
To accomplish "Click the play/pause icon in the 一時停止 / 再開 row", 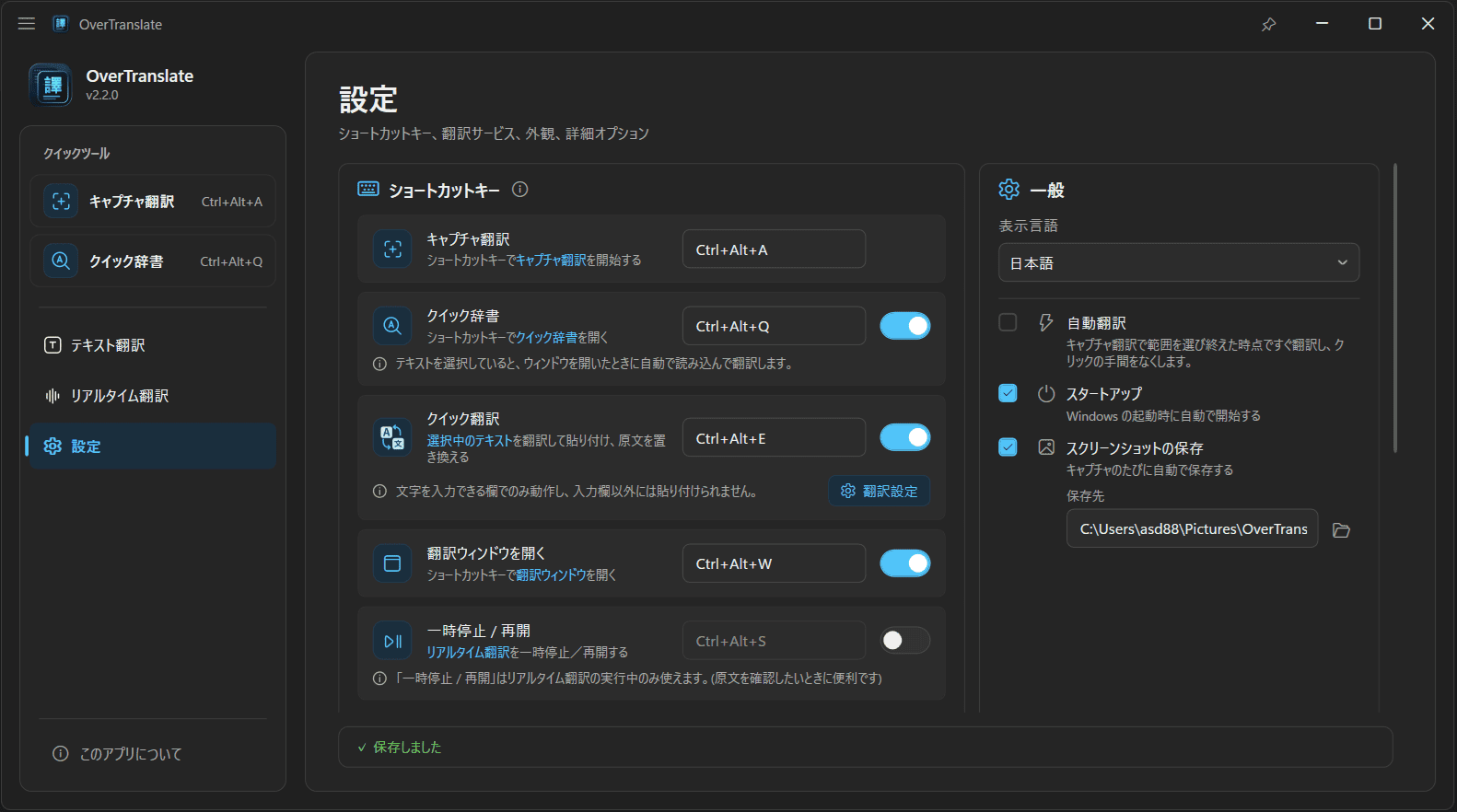I will [x=392, y=641].
